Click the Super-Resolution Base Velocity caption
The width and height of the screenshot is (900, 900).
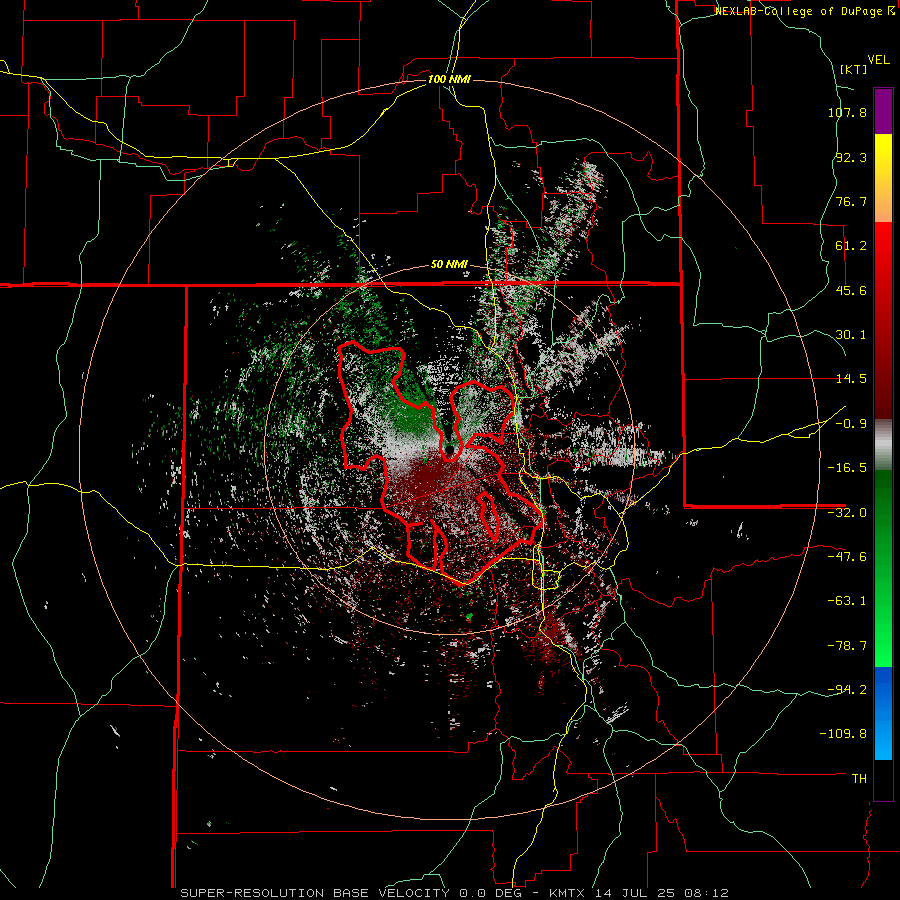coord(454,893)
